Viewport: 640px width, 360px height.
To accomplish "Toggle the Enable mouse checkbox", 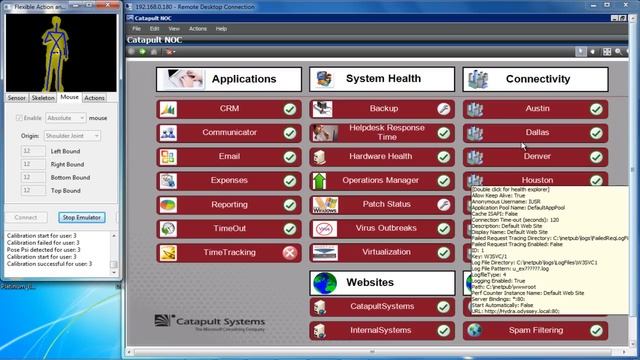I will point(19,118).
